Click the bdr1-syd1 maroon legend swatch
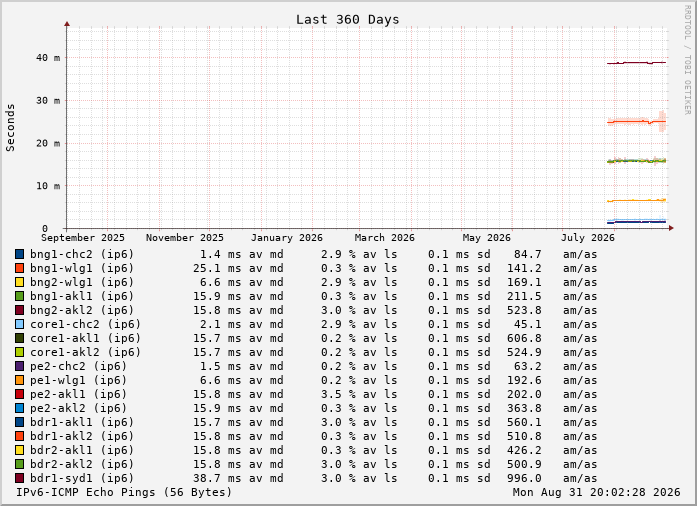Viewport: 697px width, 506px height. pos(20,478)
